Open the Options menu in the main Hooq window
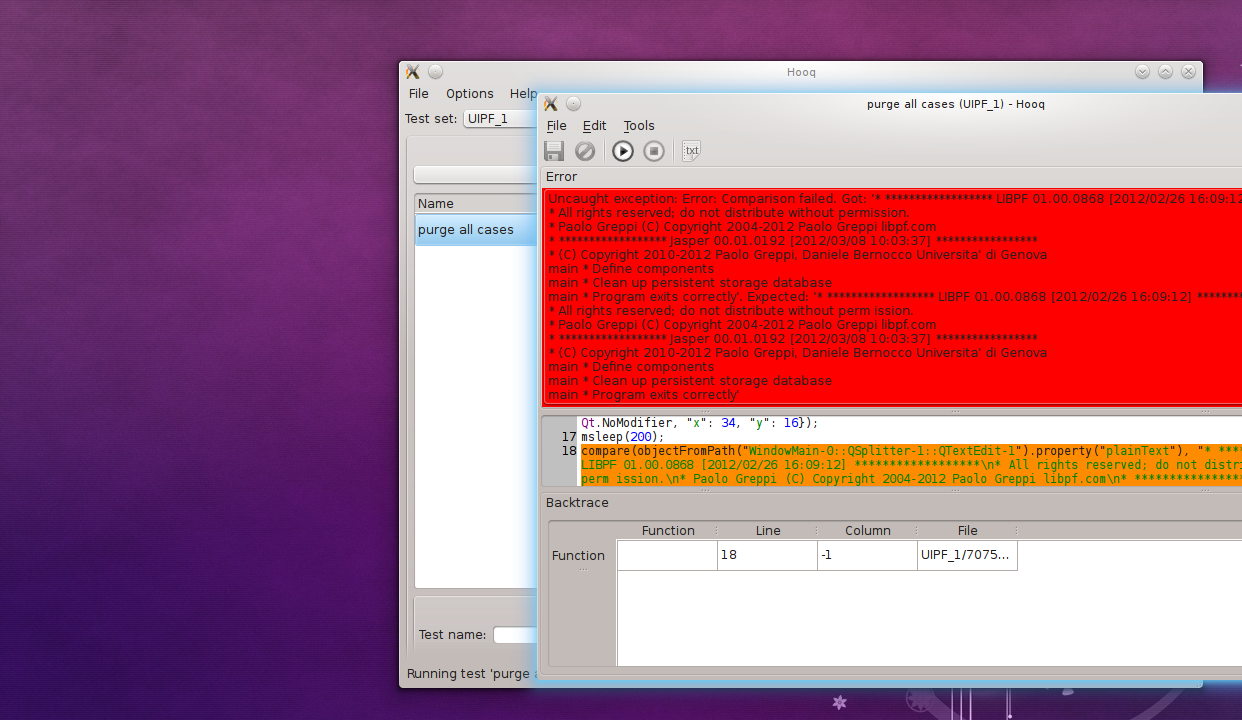The width and height of the screenshot is (1242, 720). (x=469, y=94)
